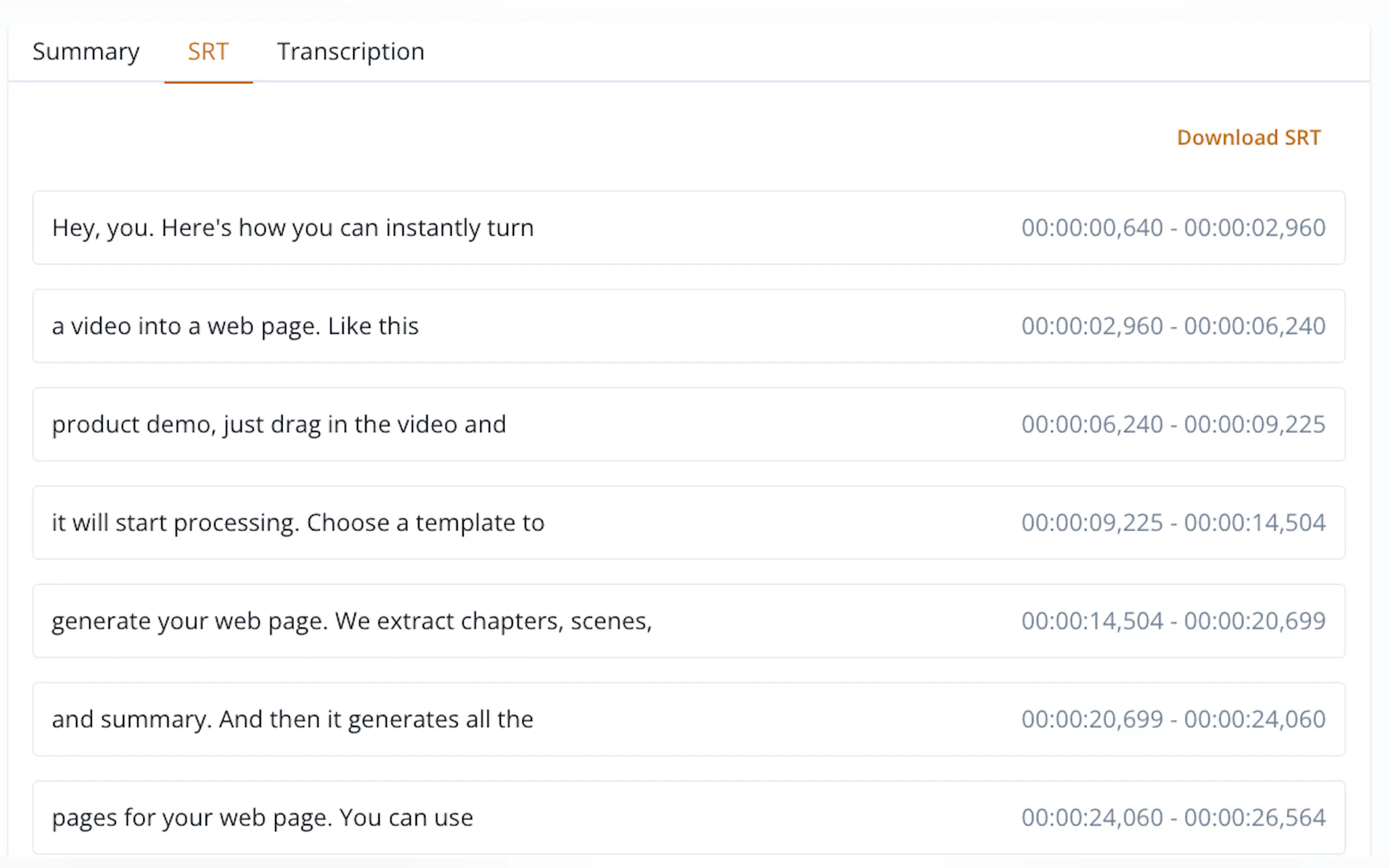This screenshot has width=1389, height=868.
Task: Click the "it will start processing" subtitle text
Action: 298,523
